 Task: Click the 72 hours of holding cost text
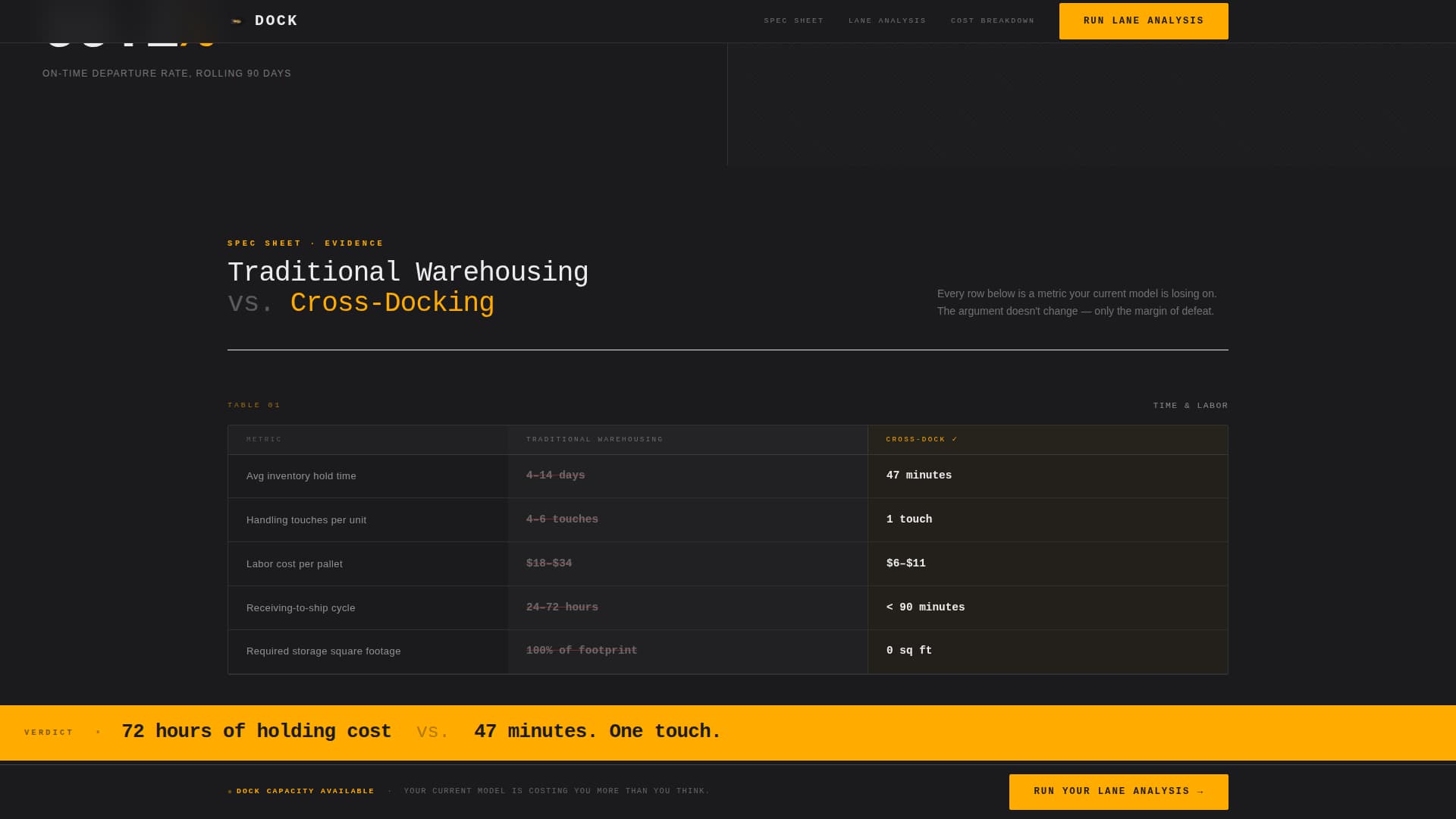pos(256,732)
